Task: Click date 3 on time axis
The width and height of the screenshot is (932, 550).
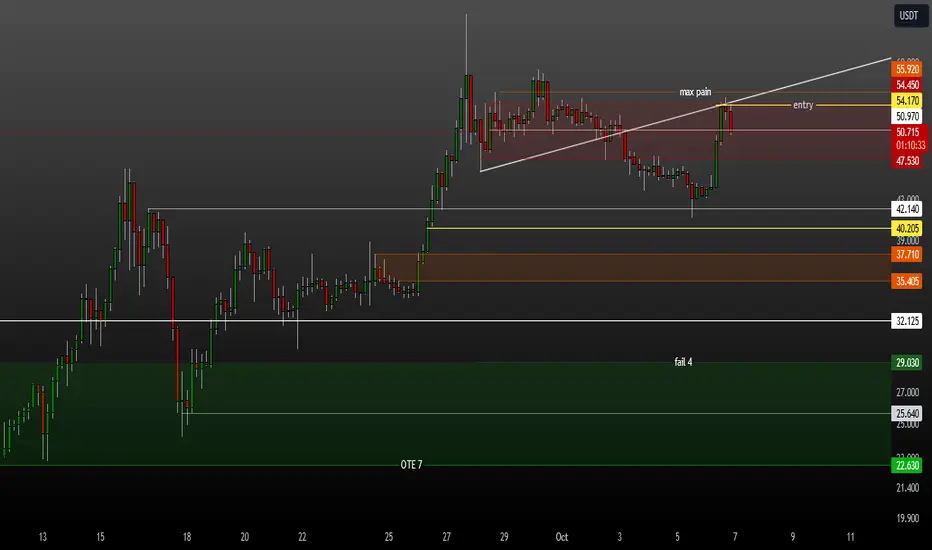Action: [x=619, y=537]
